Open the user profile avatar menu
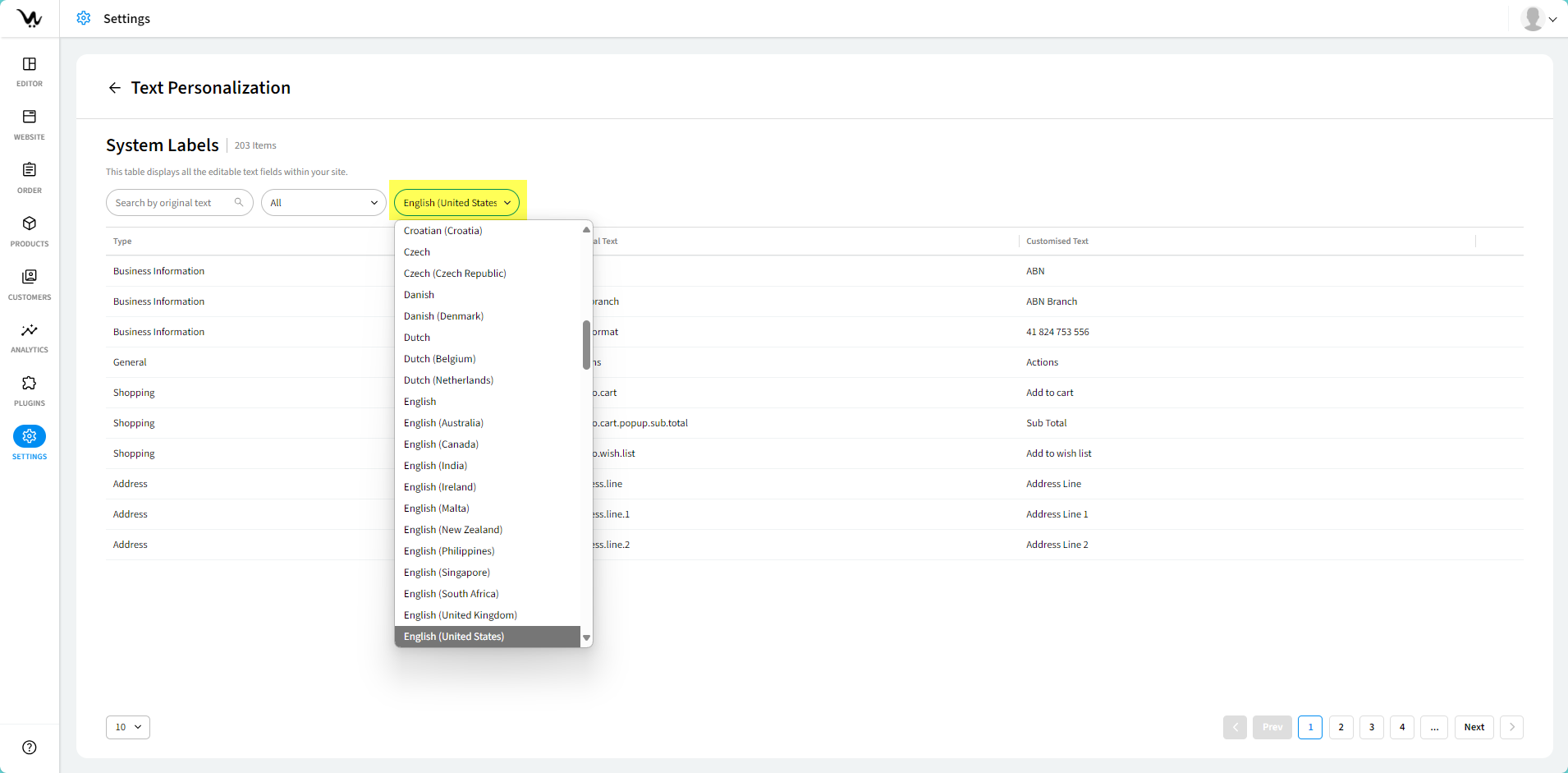Viewport: 1568px width, 773px height. click(x=1538, y=19)
